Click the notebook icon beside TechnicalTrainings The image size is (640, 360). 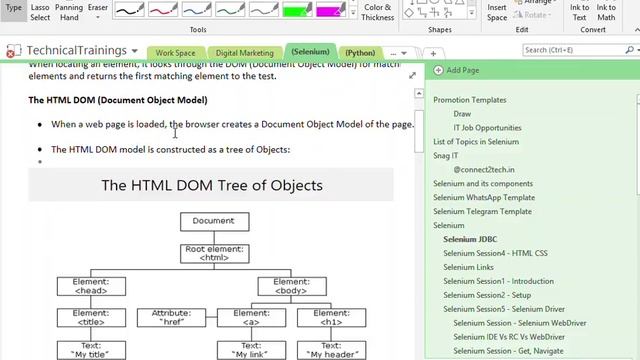pos(13,51)
